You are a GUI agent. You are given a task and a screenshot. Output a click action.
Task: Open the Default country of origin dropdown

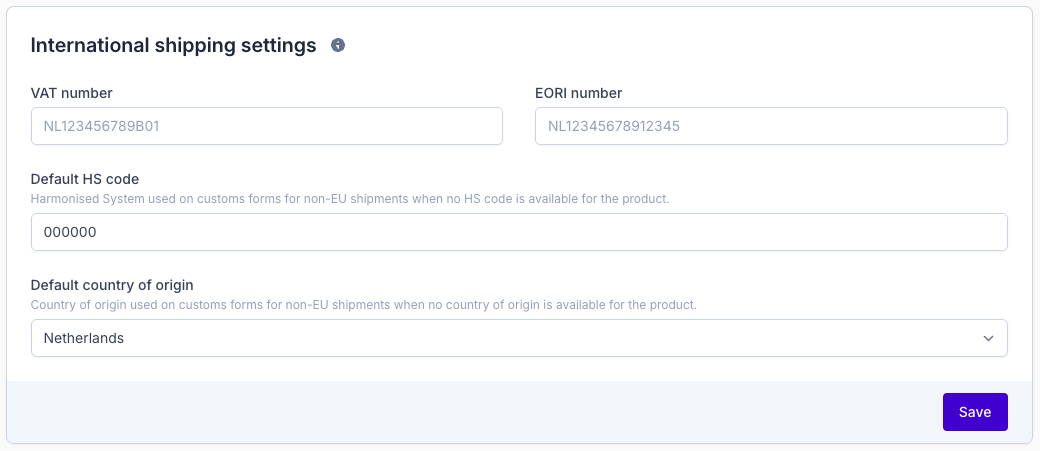coord(519,338)
